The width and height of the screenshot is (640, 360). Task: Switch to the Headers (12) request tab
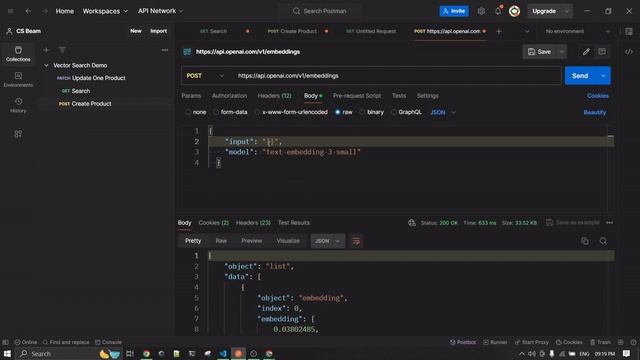pyautogui.click(x=274, y=96)
